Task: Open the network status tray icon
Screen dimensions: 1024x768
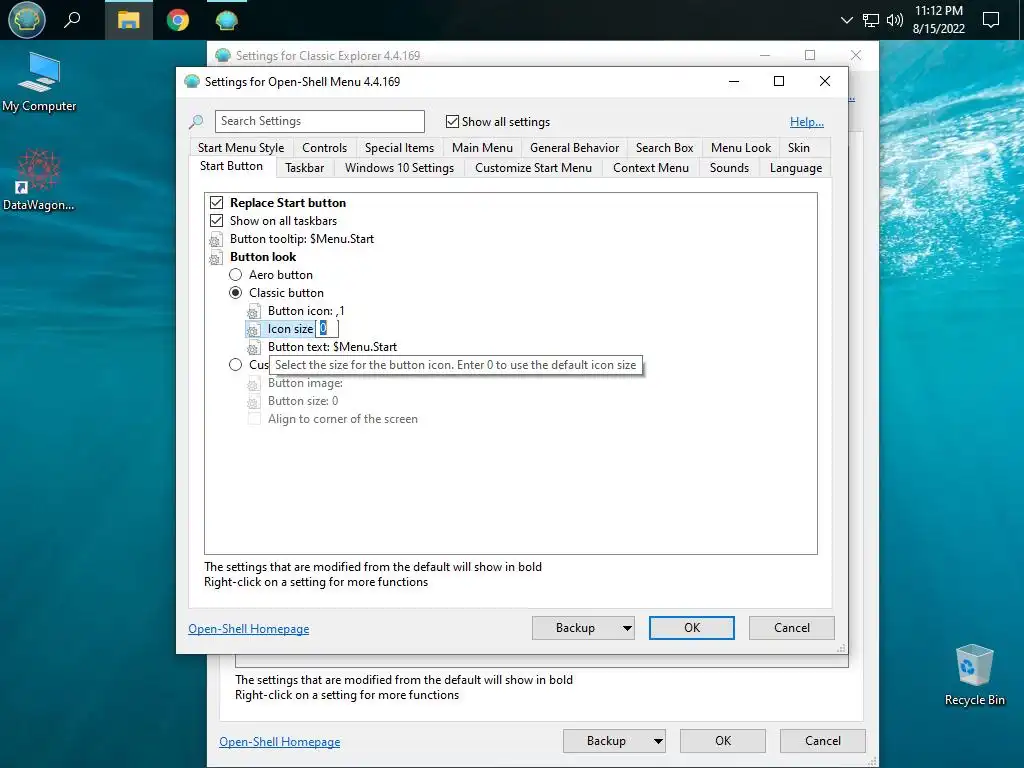Action: pos(871,20)
